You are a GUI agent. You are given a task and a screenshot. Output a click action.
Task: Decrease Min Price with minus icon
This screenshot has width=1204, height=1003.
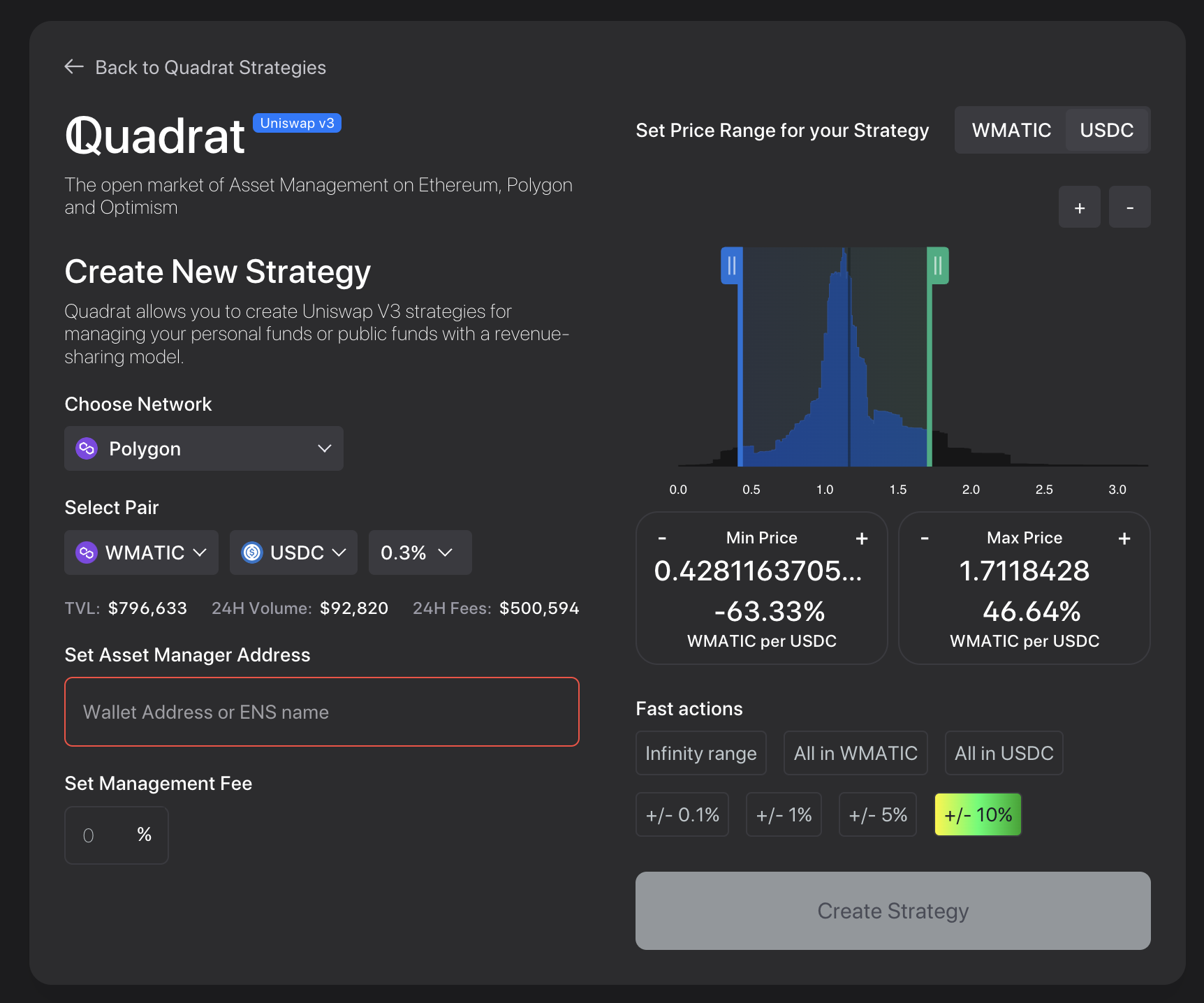[662, 539]
